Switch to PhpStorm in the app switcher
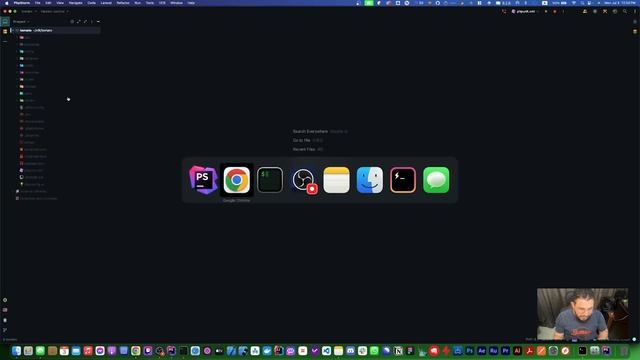640x360 pixels. (x=203, y=180)
